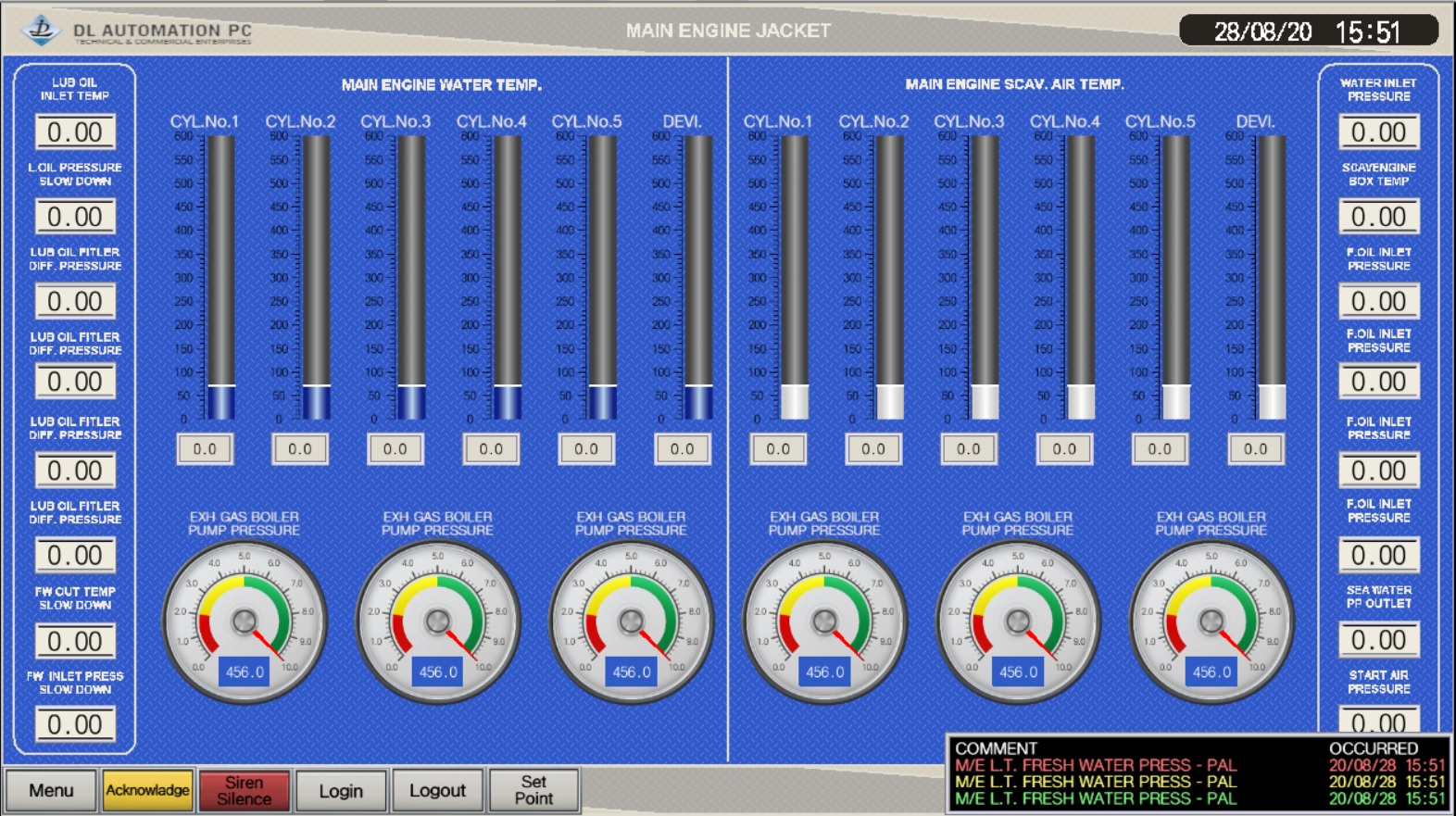Image resolution: width=1456 pixels, height=816 pixels.
Task: Click the leftmost exhaust gas boiler pump gauge
Action: tap(245, 622)
